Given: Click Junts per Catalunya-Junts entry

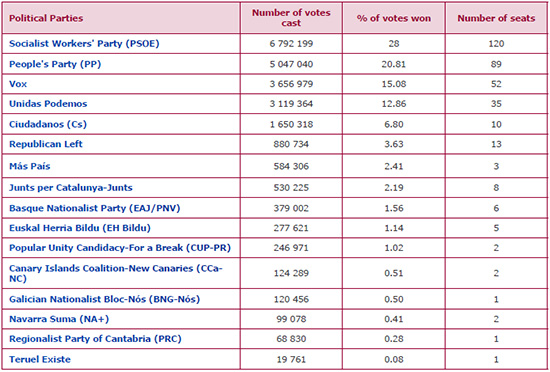Looking at the screenshot, I should pos(71,188).
